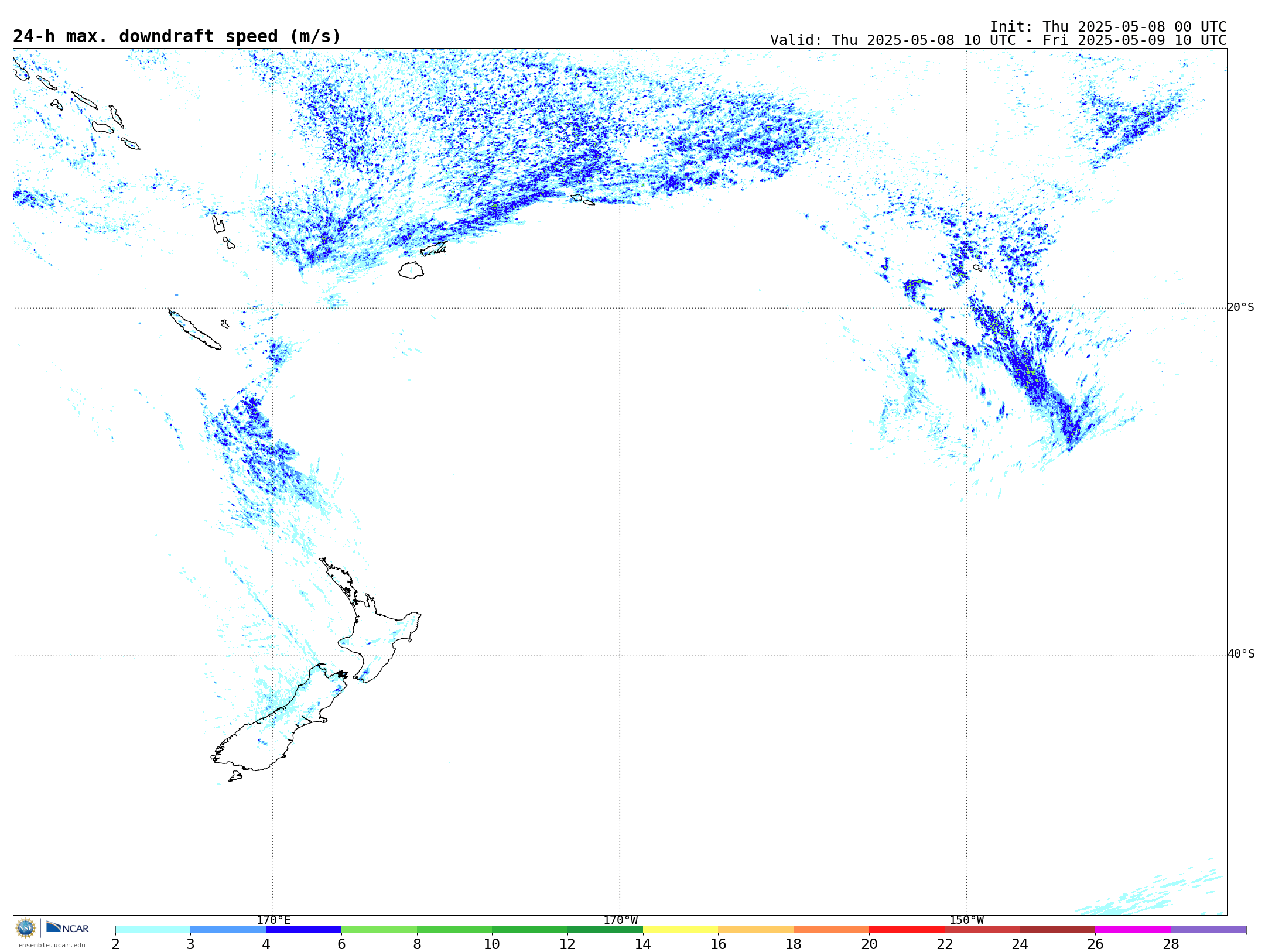The image size is (1265, 952).
Task: Click the 170°E longitude label
Action: point(273,920)
